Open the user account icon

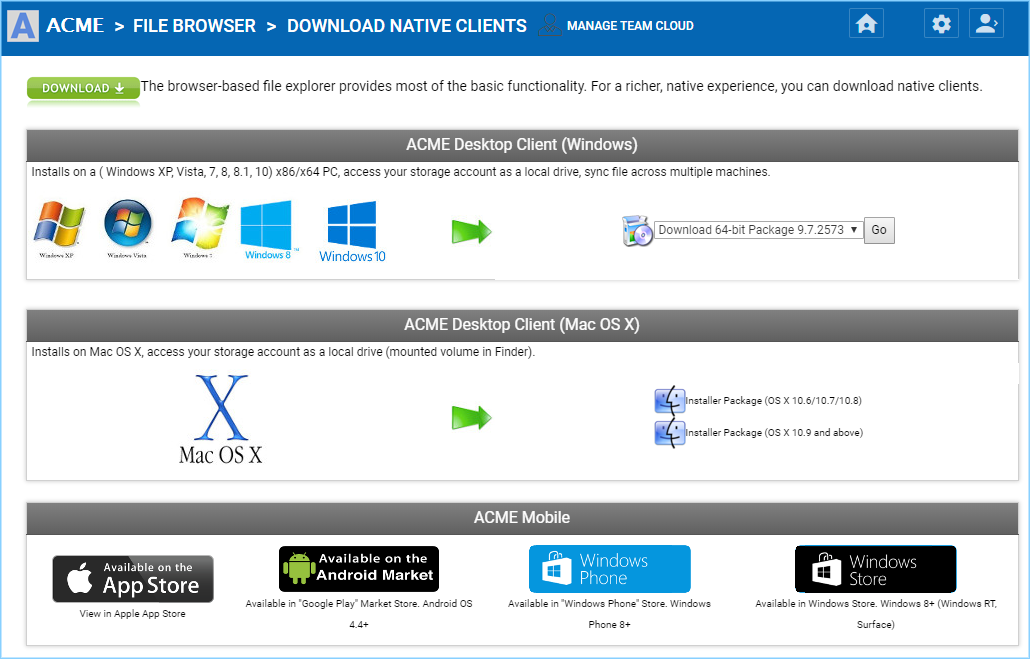point(986,24)
